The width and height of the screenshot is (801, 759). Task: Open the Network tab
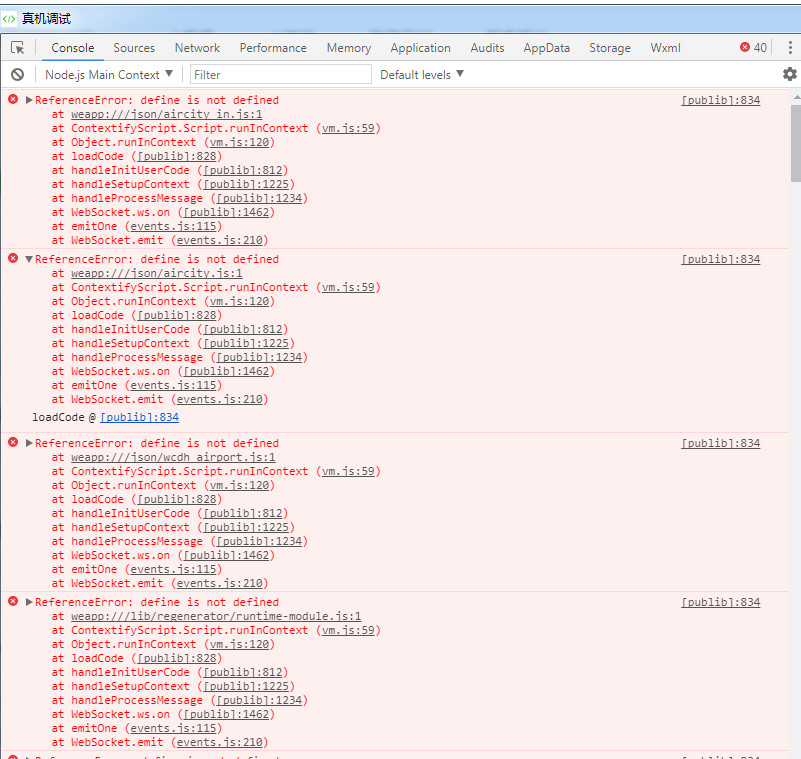197,48
